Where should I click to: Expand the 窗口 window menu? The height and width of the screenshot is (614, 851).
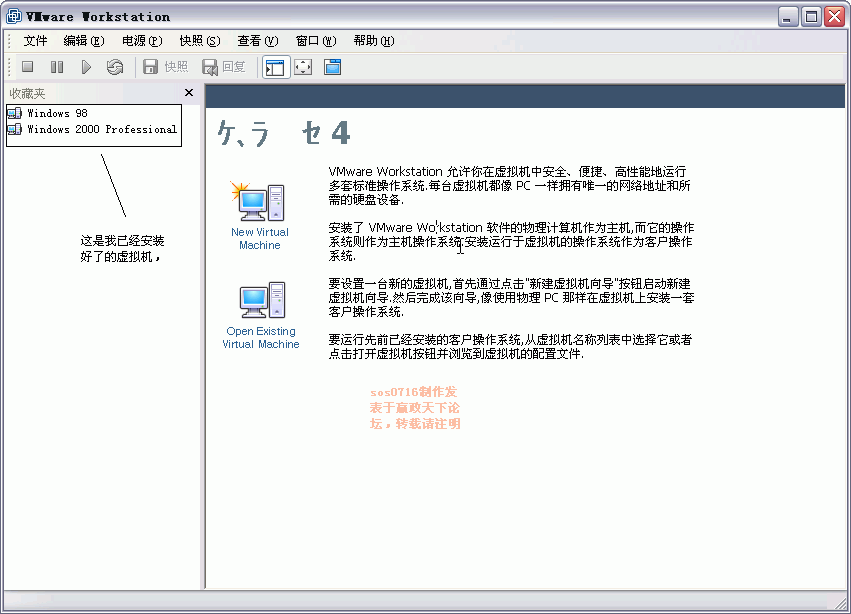point(316,41)
